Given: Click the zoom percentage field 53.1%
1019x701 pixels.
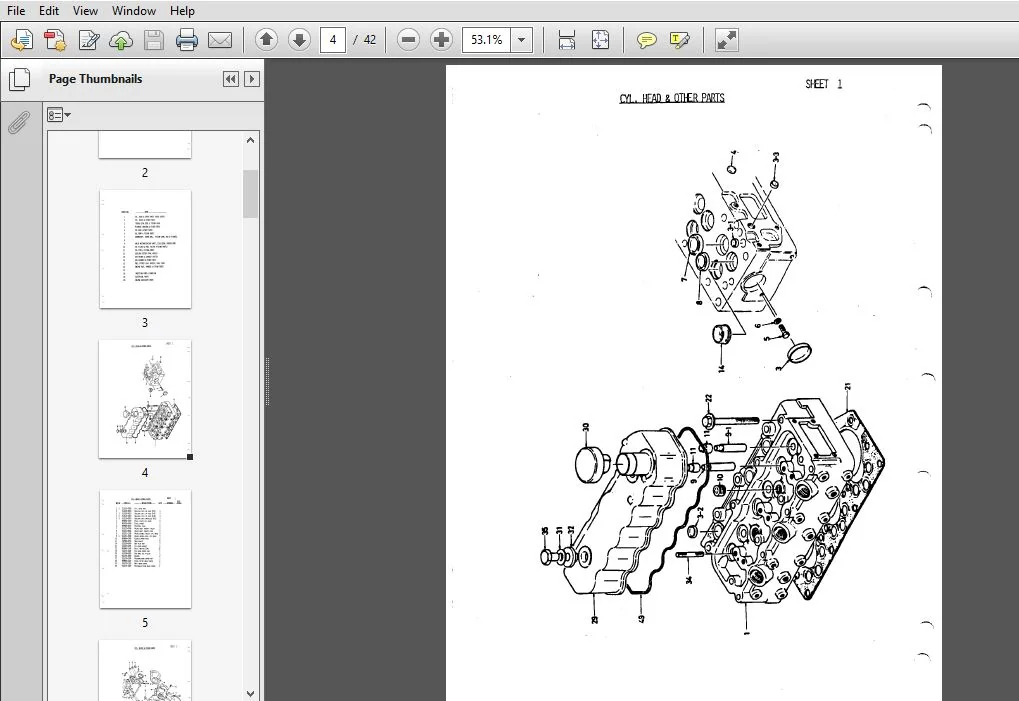Looking at the screenshot, I should coord(487,40).
